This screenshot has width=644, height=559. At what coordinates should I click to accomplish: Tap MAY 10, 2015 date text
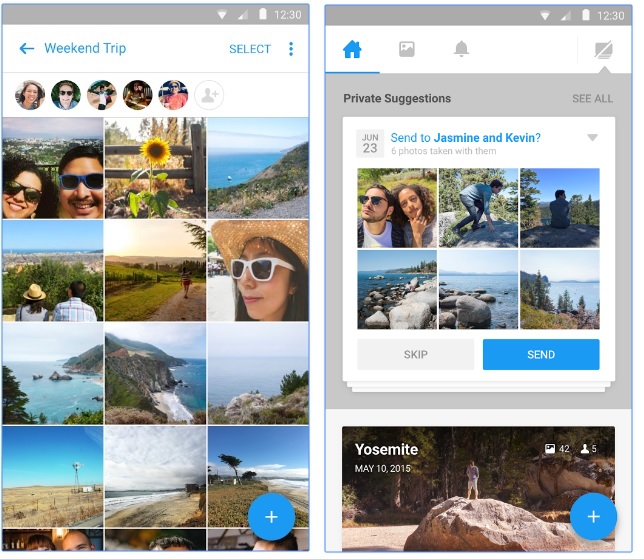tap(382, 469)
